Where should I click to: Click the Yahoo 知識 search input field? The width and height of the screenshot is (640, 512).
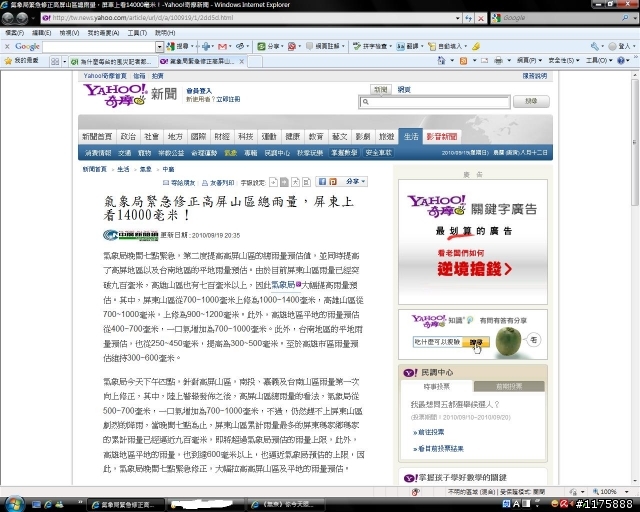pos(437,342)
